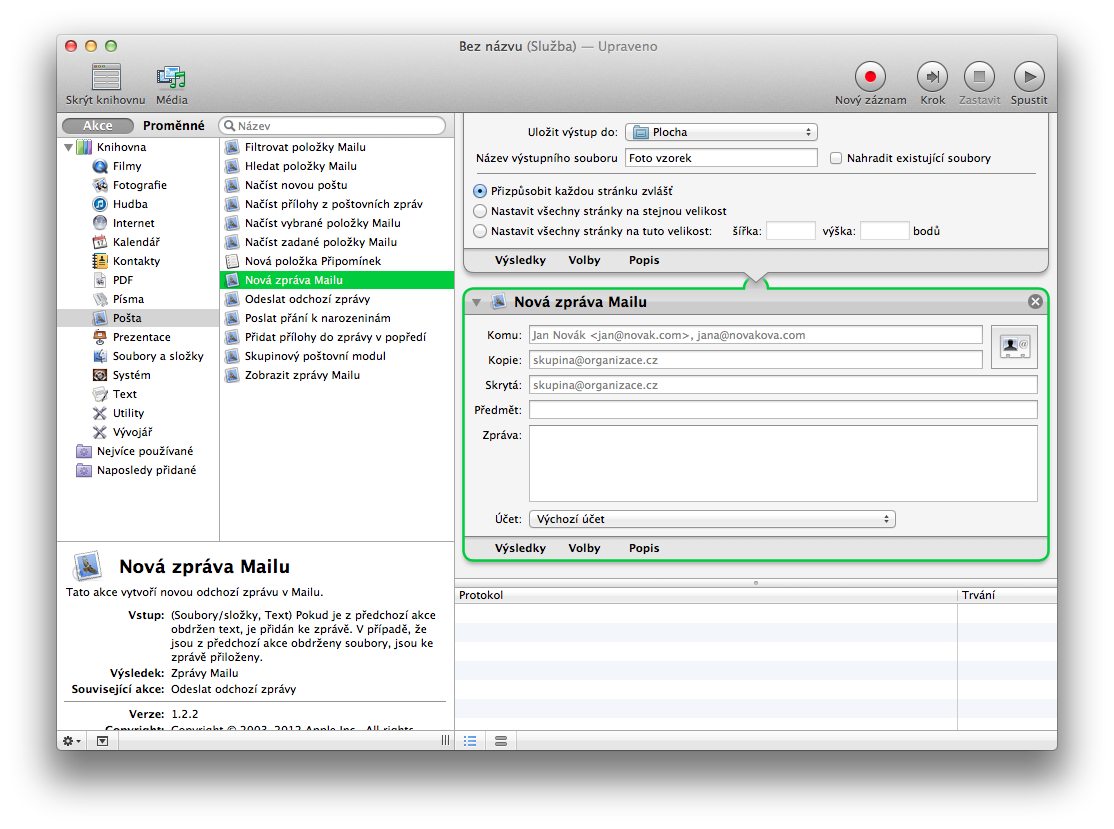1114x829 pixels.
Task: Select Kalendář category in library
Action: point(136,242)
